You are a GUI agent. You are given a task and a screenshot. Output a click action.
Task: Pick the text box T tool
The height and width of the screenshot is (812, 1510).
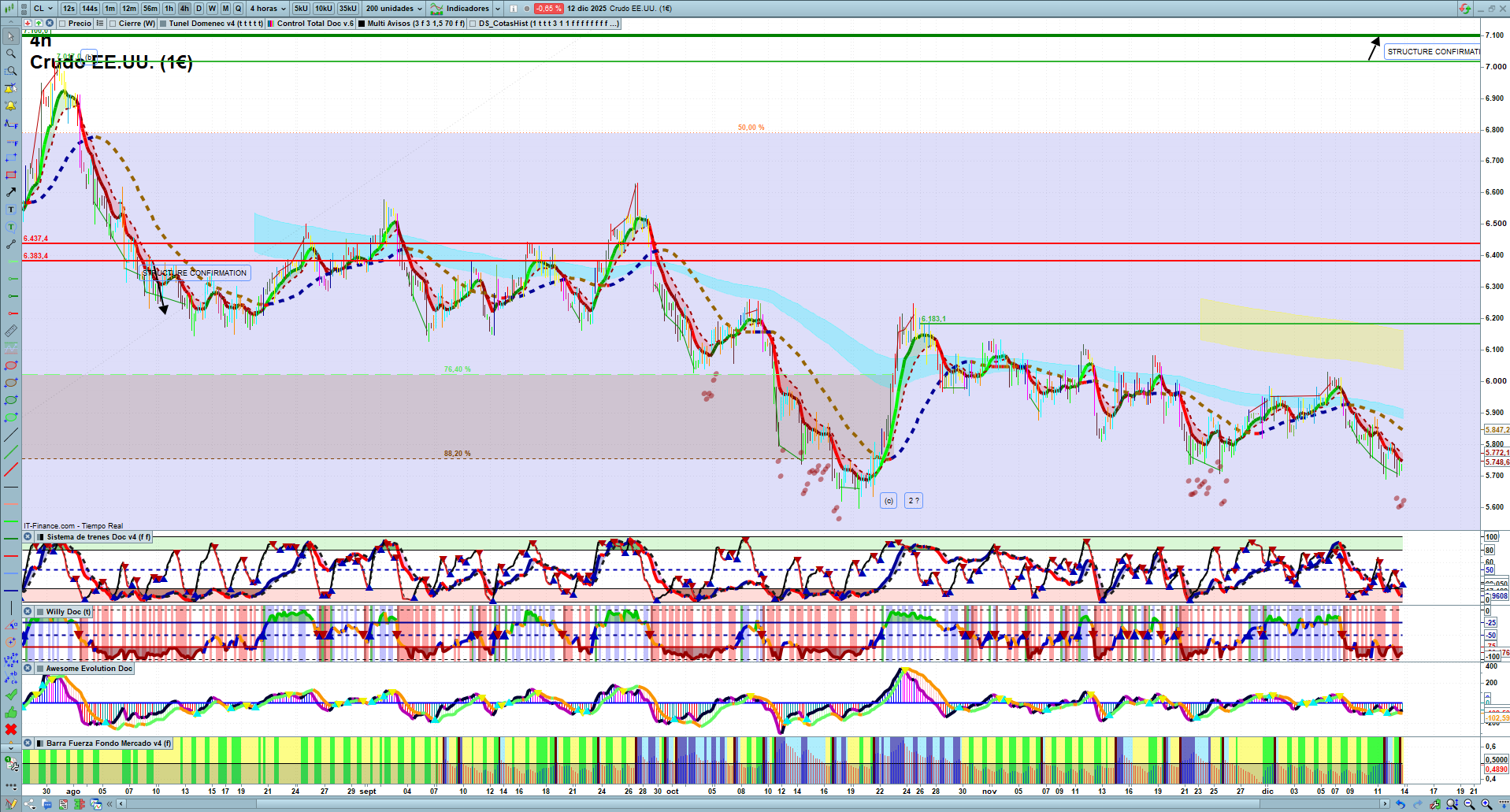[11, 209]
